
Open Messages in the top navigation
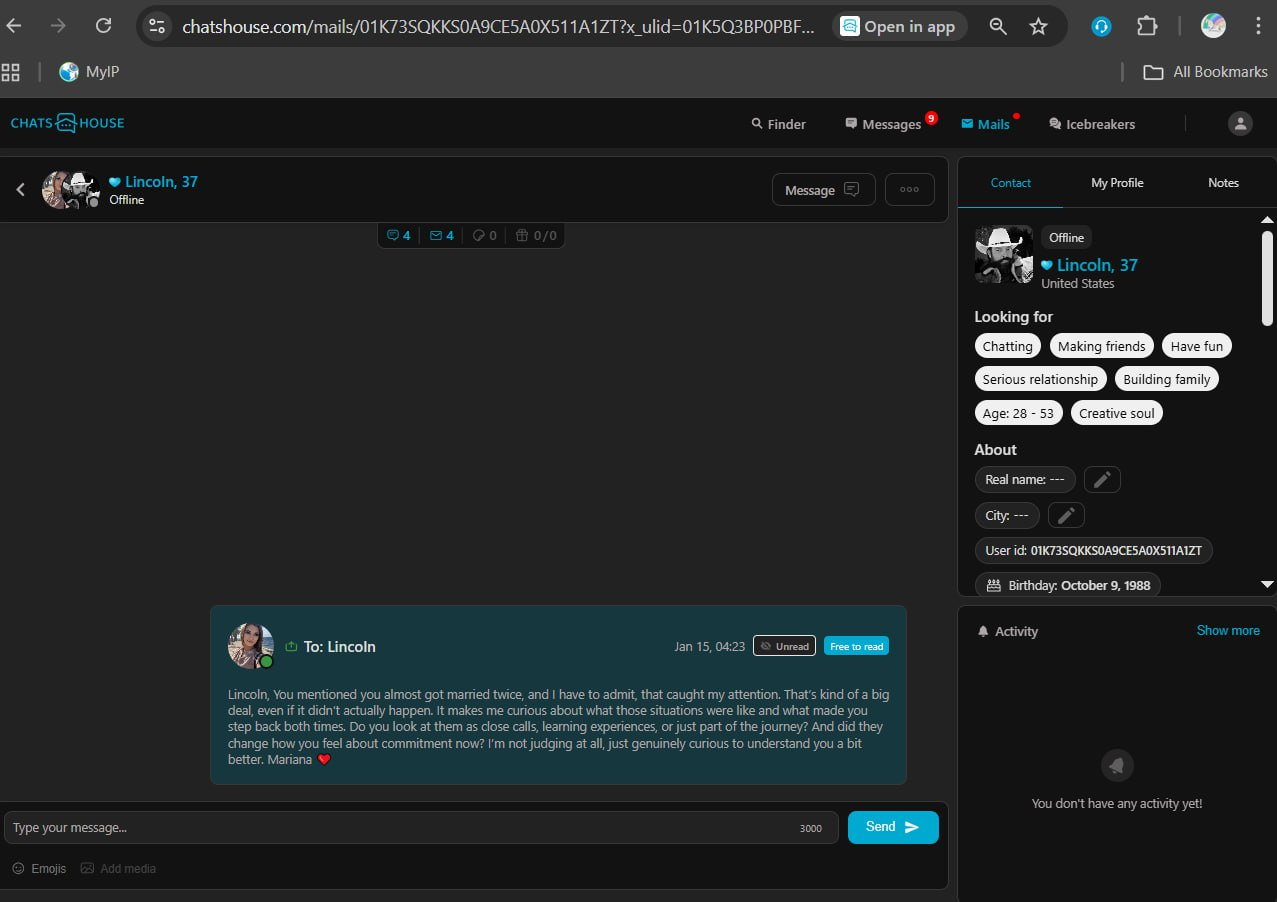tap(884, 124)
